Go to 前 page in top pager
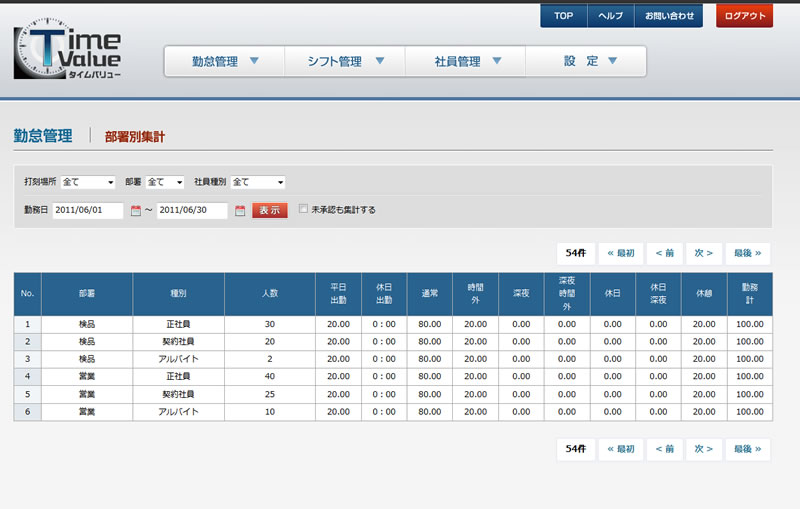The width and height of the screenshot is (800, 509). (665, 253)
